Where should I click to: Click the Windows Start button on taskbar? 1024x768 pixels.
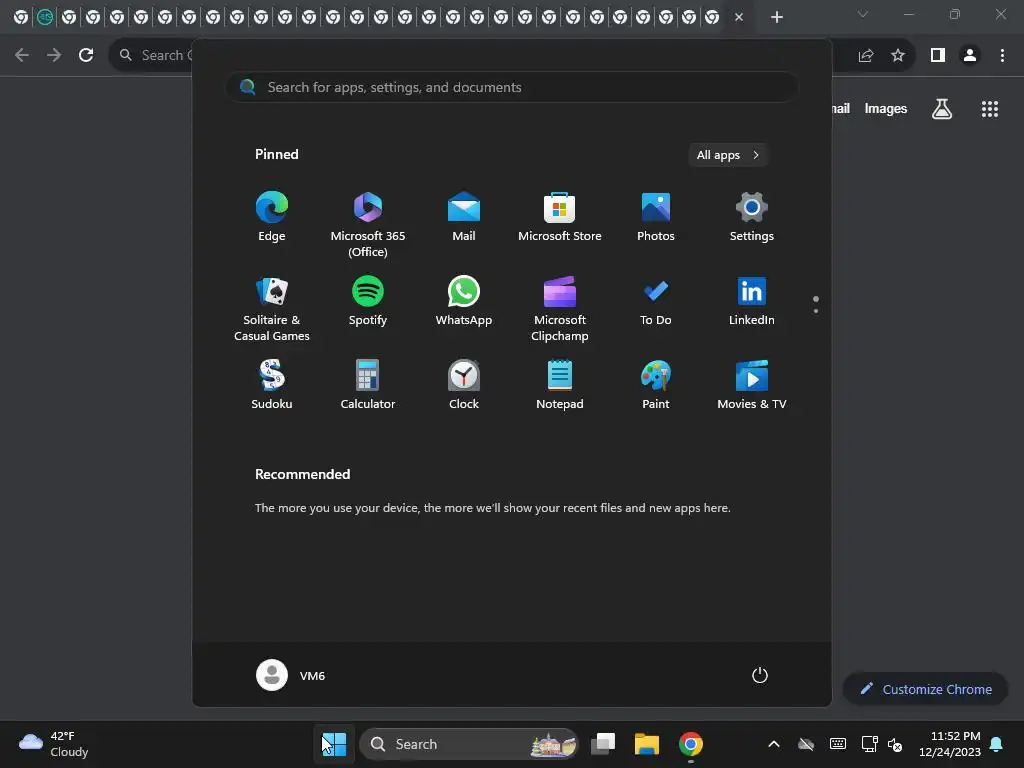(x=334, y=744)
